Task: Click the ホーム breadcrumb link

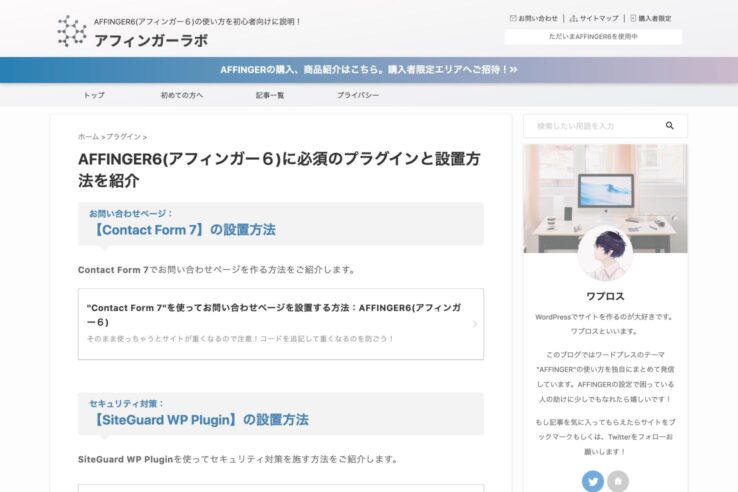Action: point(88,137)
